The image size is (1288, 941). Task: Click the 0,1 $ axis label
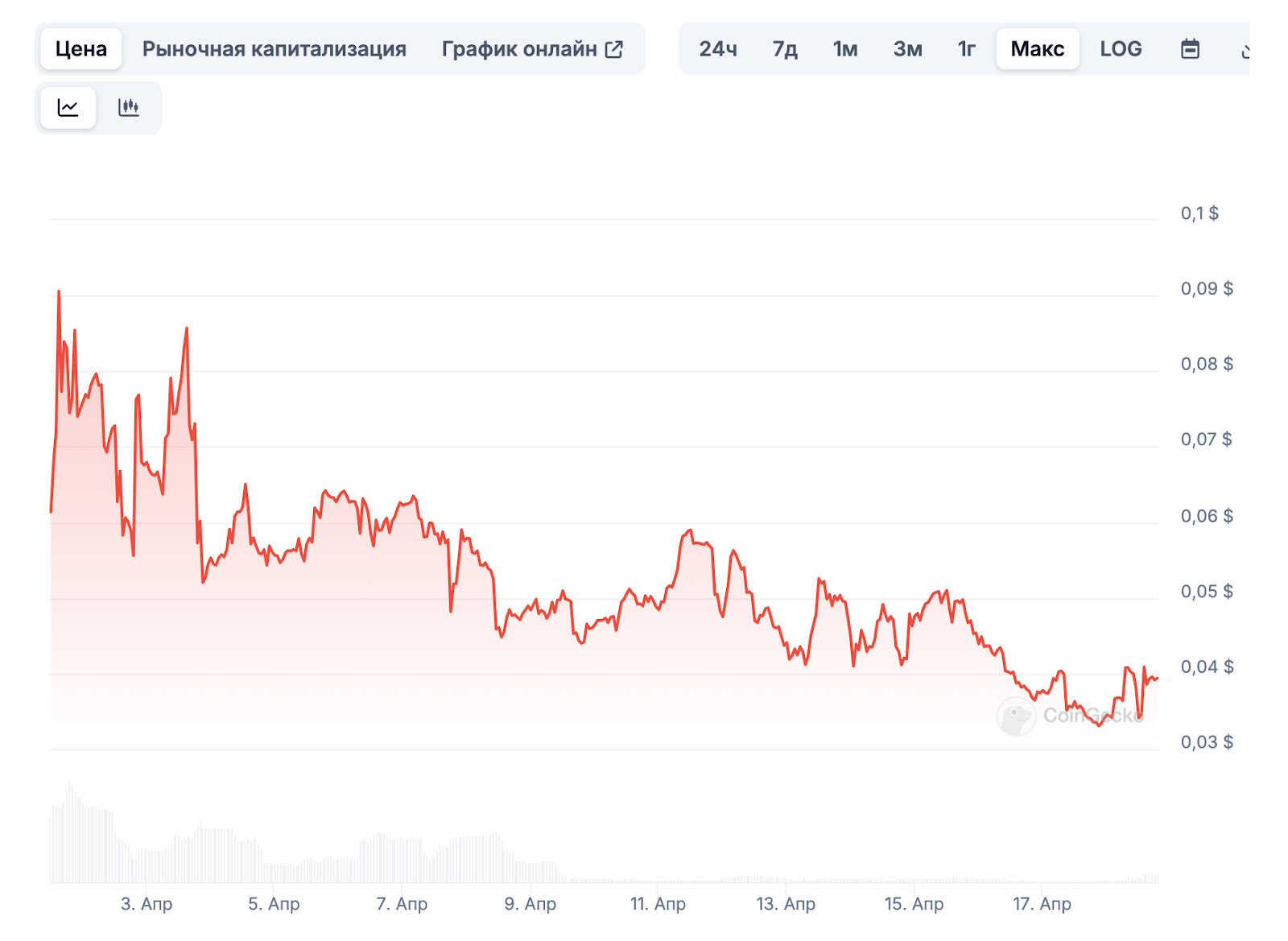[x=1199, y=213]
